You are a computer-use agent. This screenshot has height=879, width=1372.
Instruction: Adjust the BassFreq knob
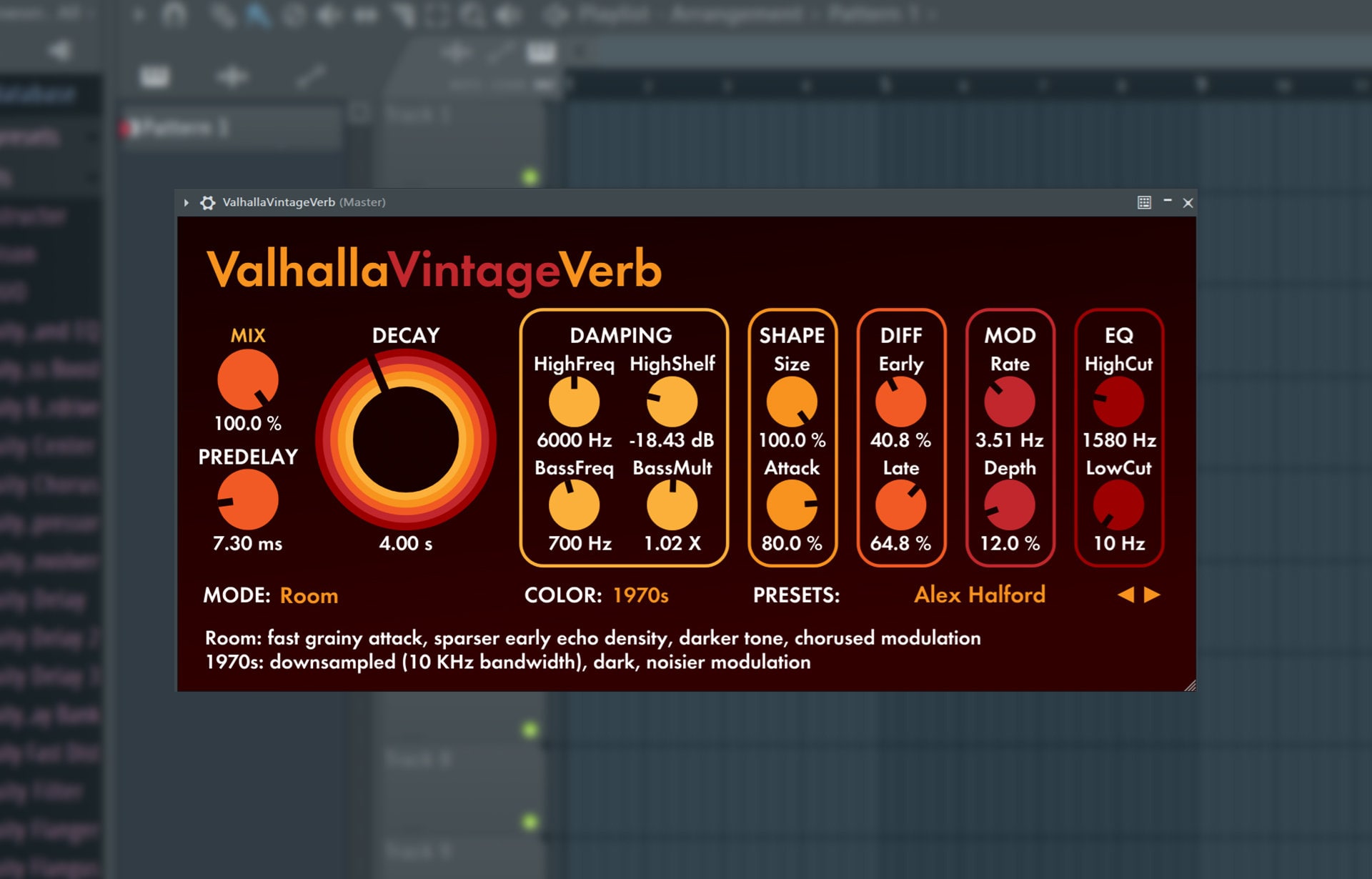pyautogui.click(x=574, y=505)
